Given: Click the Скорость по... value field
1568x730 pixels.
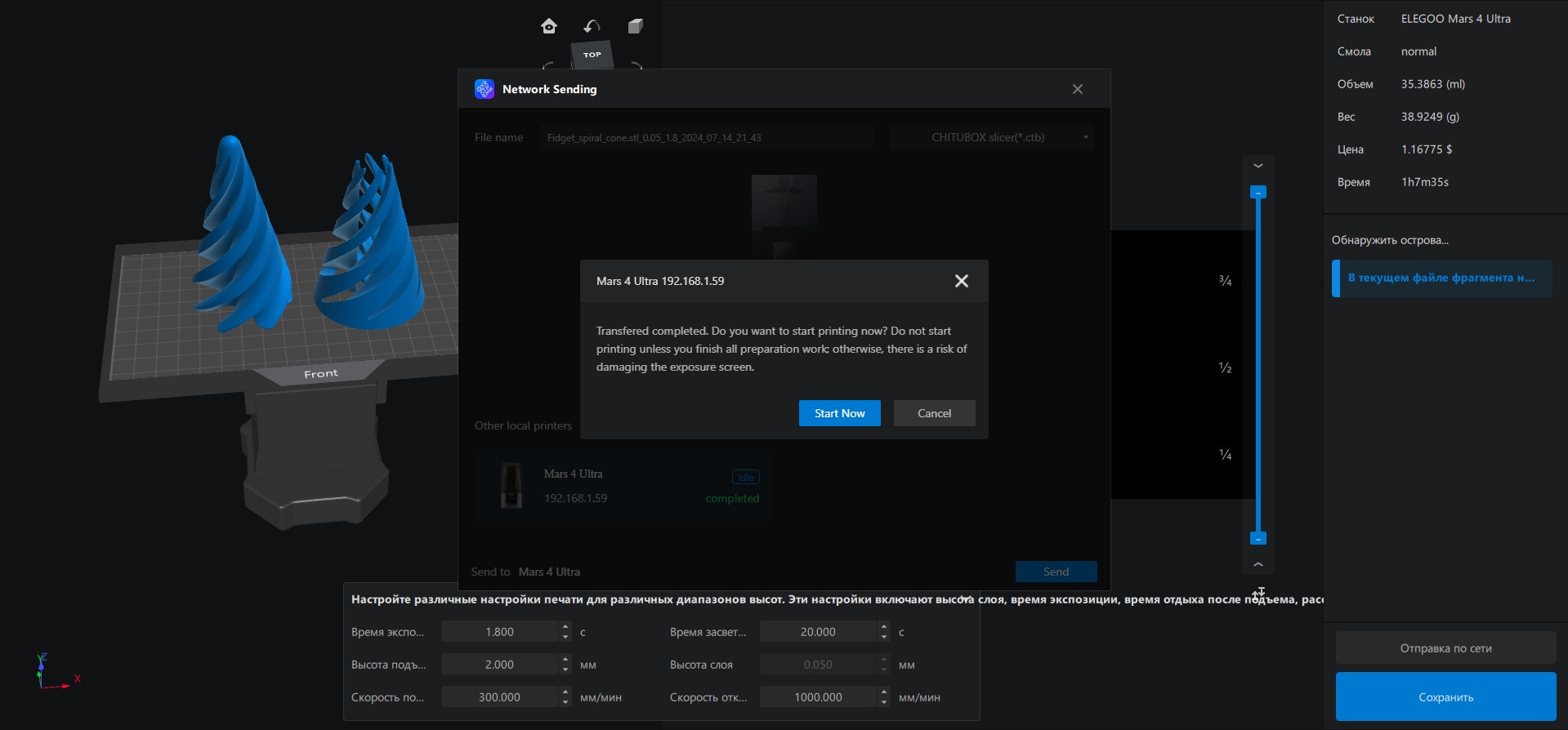Looking at the screenshot, I should (x=499, y=697).
